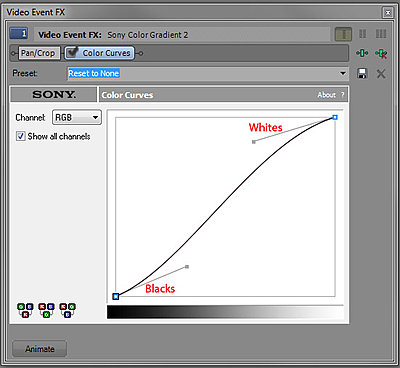Toggle Show all channels checkbox
The width and height of the screenshot is (400, 368).
[x=21, y=136]
